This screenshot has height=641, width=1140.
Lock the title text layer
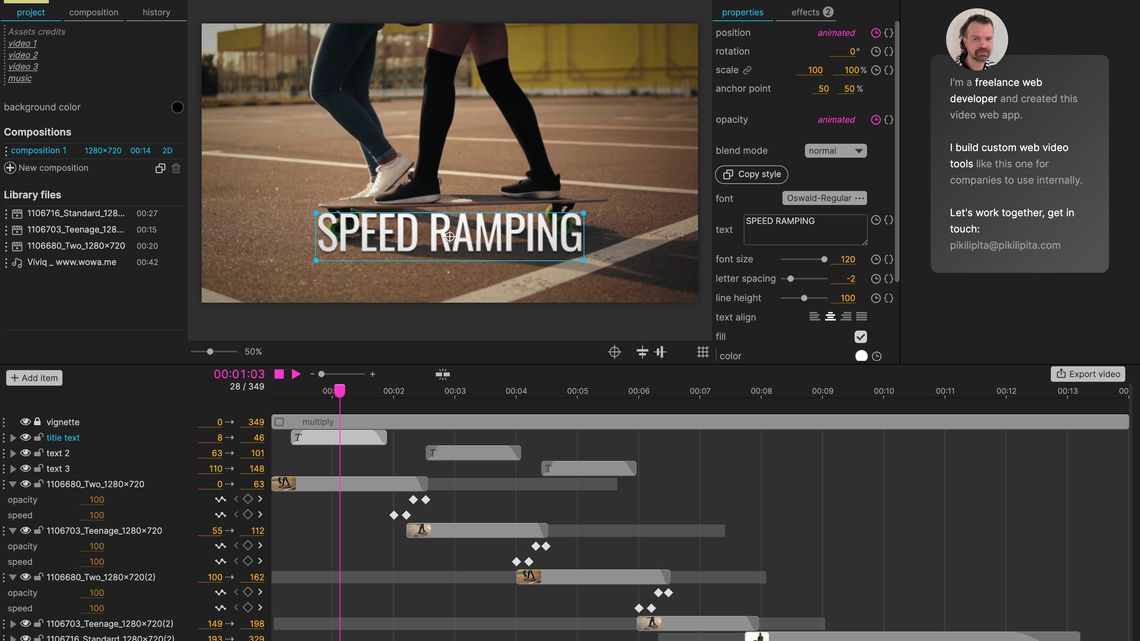[39, 438]
